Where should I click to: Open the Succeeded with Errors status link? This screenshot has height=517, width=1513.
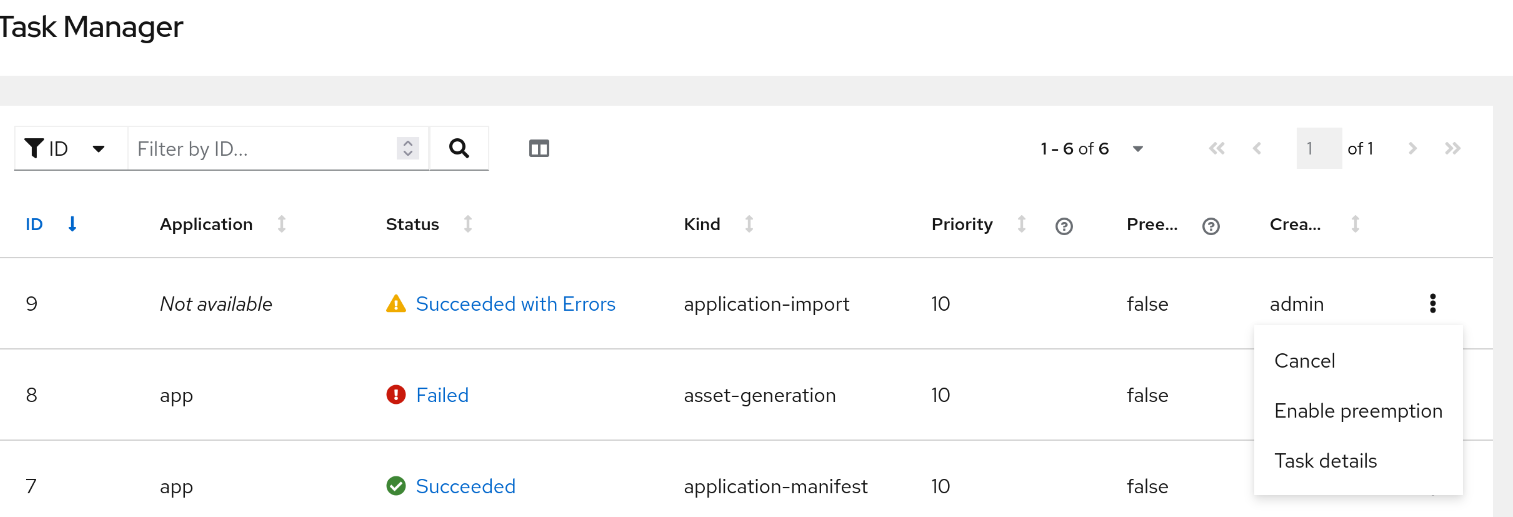coord(515,304)
